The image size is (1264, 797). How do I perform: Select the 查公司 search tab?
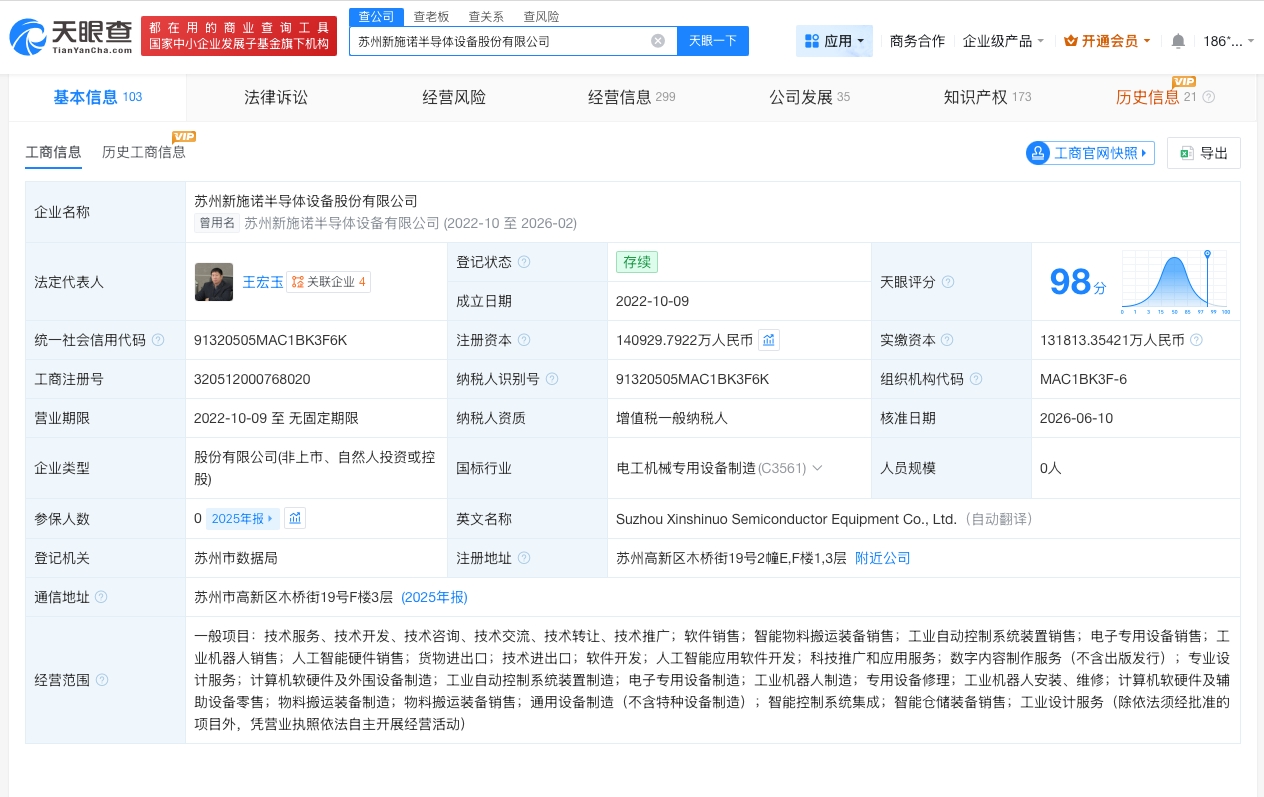pos(377,17)
